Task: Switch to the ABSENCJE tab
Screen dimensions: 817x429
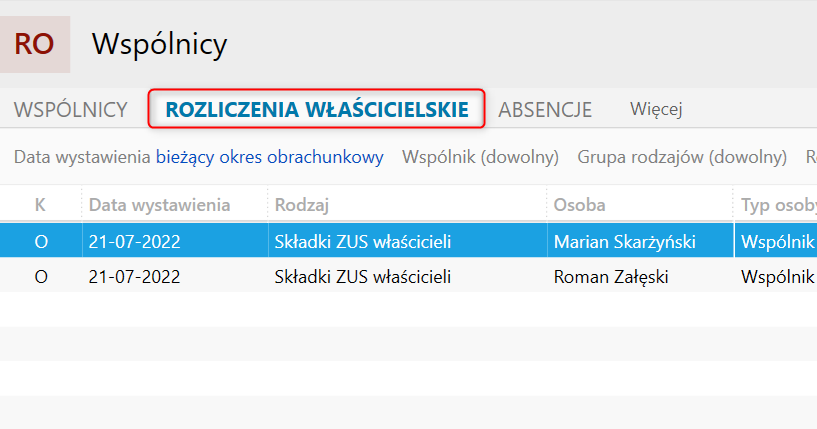Action: 545,110
